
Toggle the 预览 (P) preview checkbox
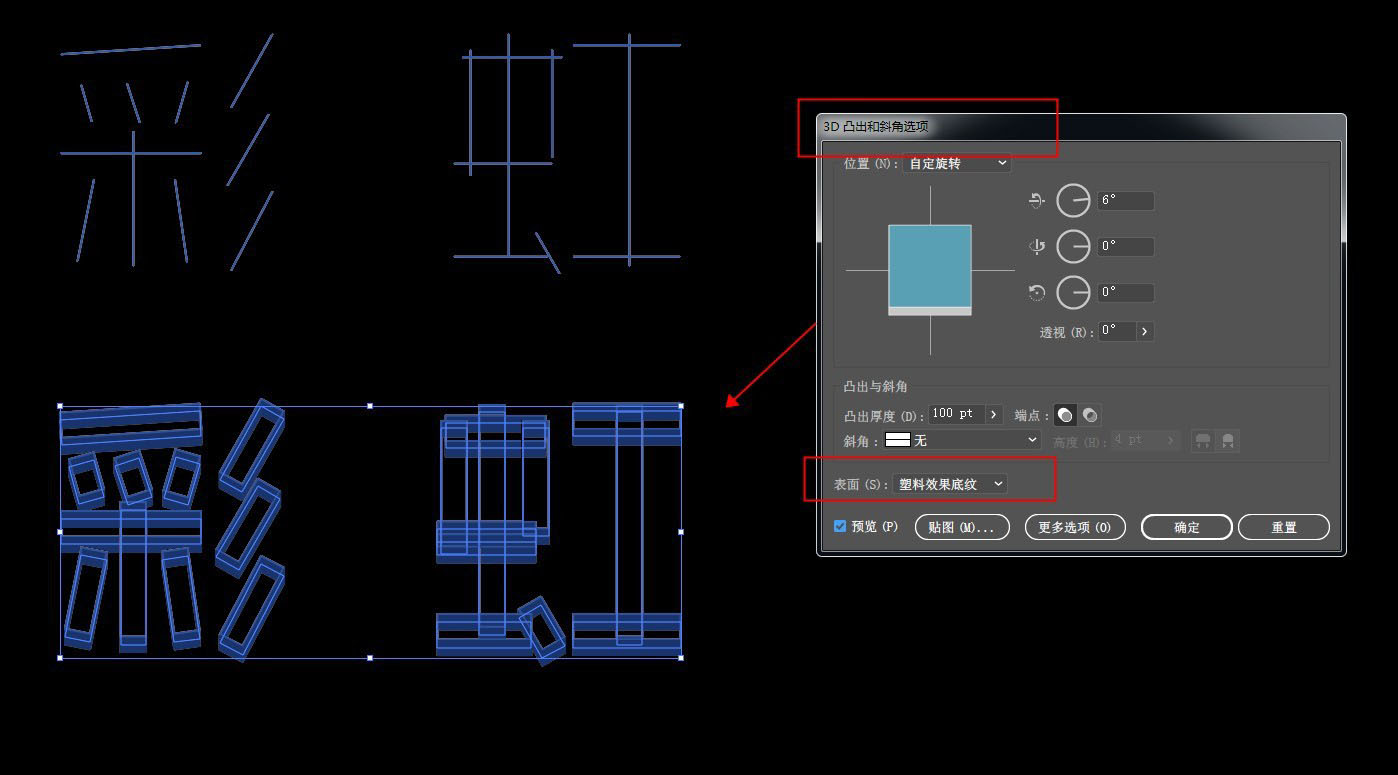[x=840, y=526]
